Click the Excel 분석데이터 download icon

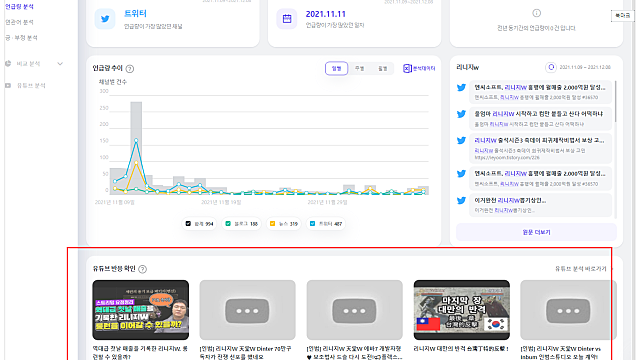coord(407,69)
